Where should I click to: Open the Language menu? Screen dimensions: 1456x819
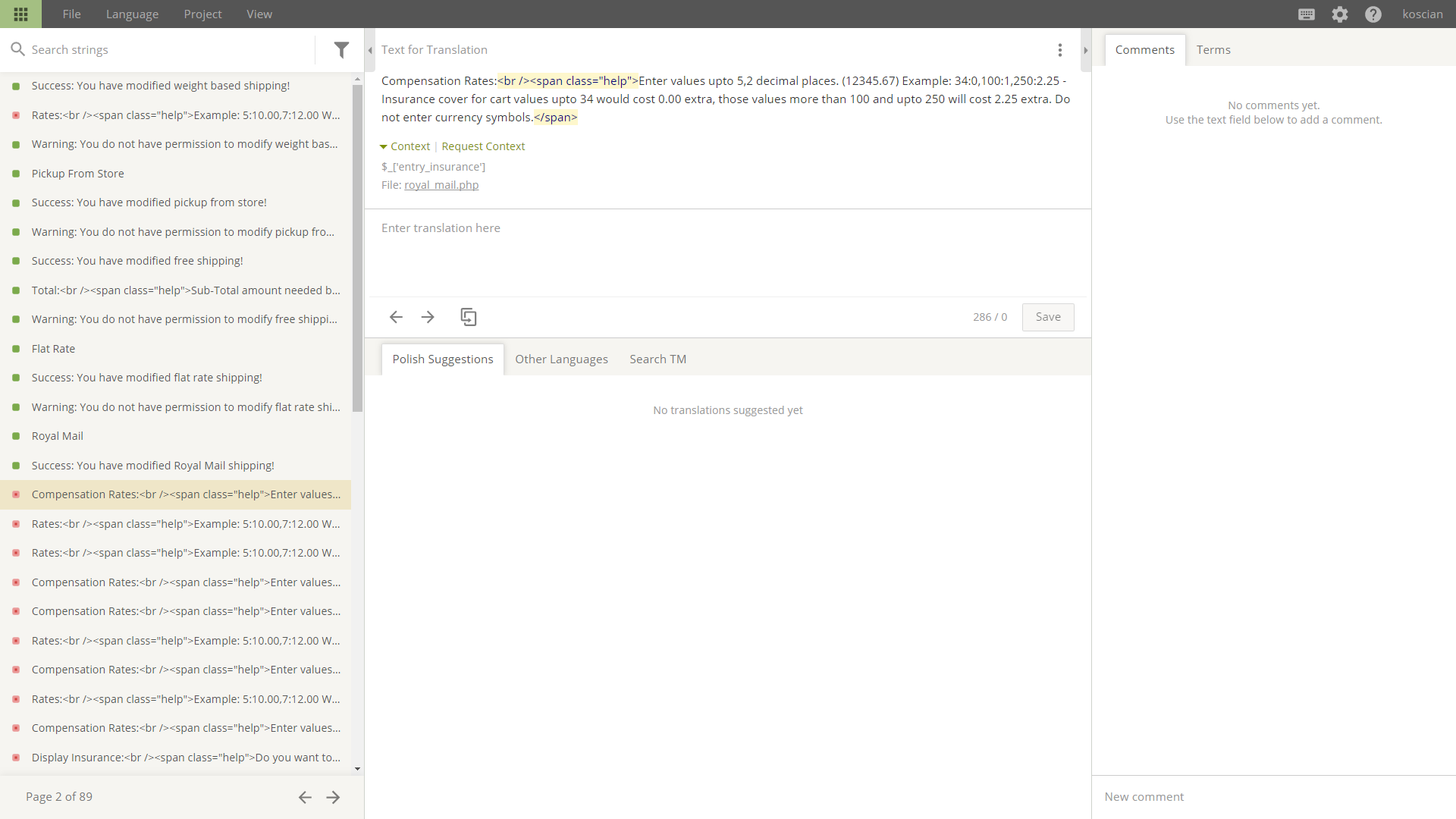click(x=132, y=14)
